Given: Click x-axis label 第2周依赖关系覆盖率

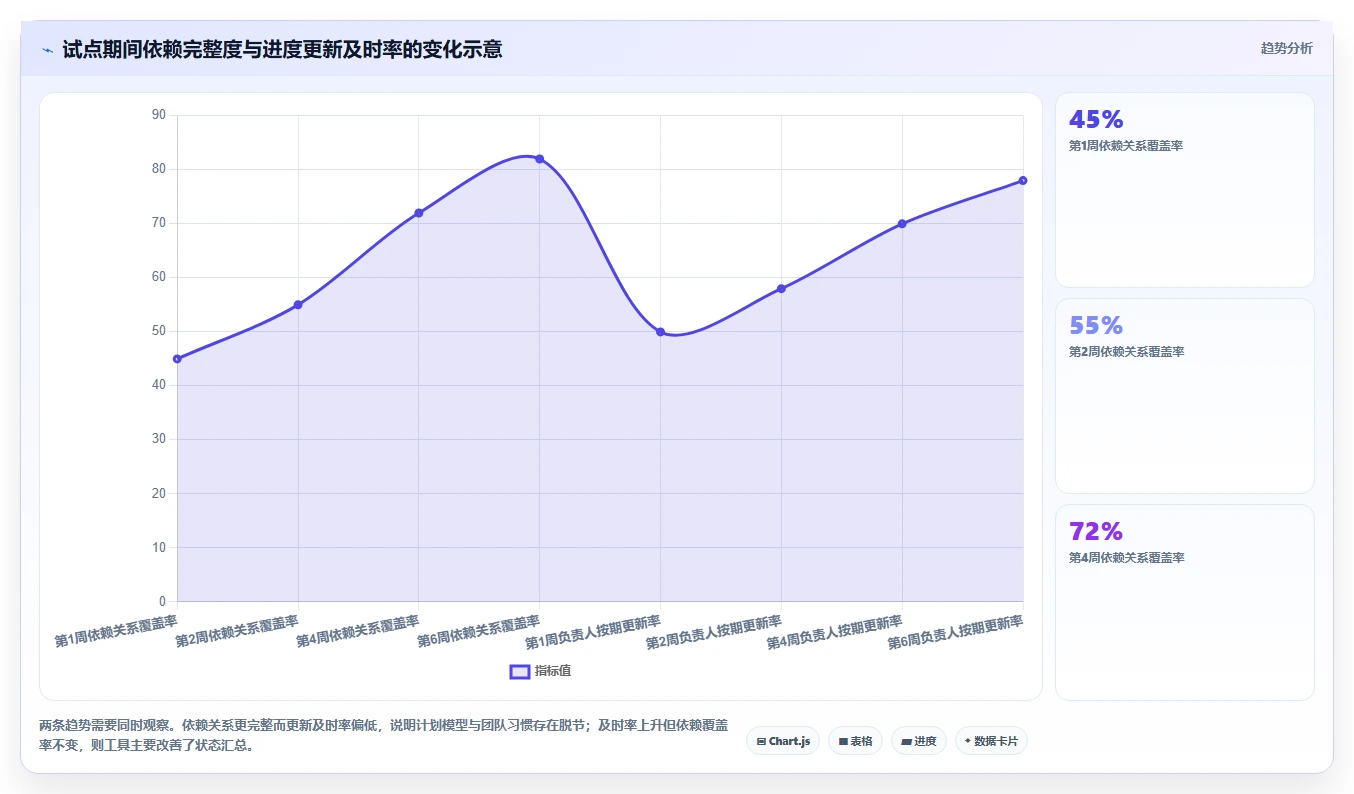Looking at the screenshot, I should click(x=237, y=632).
